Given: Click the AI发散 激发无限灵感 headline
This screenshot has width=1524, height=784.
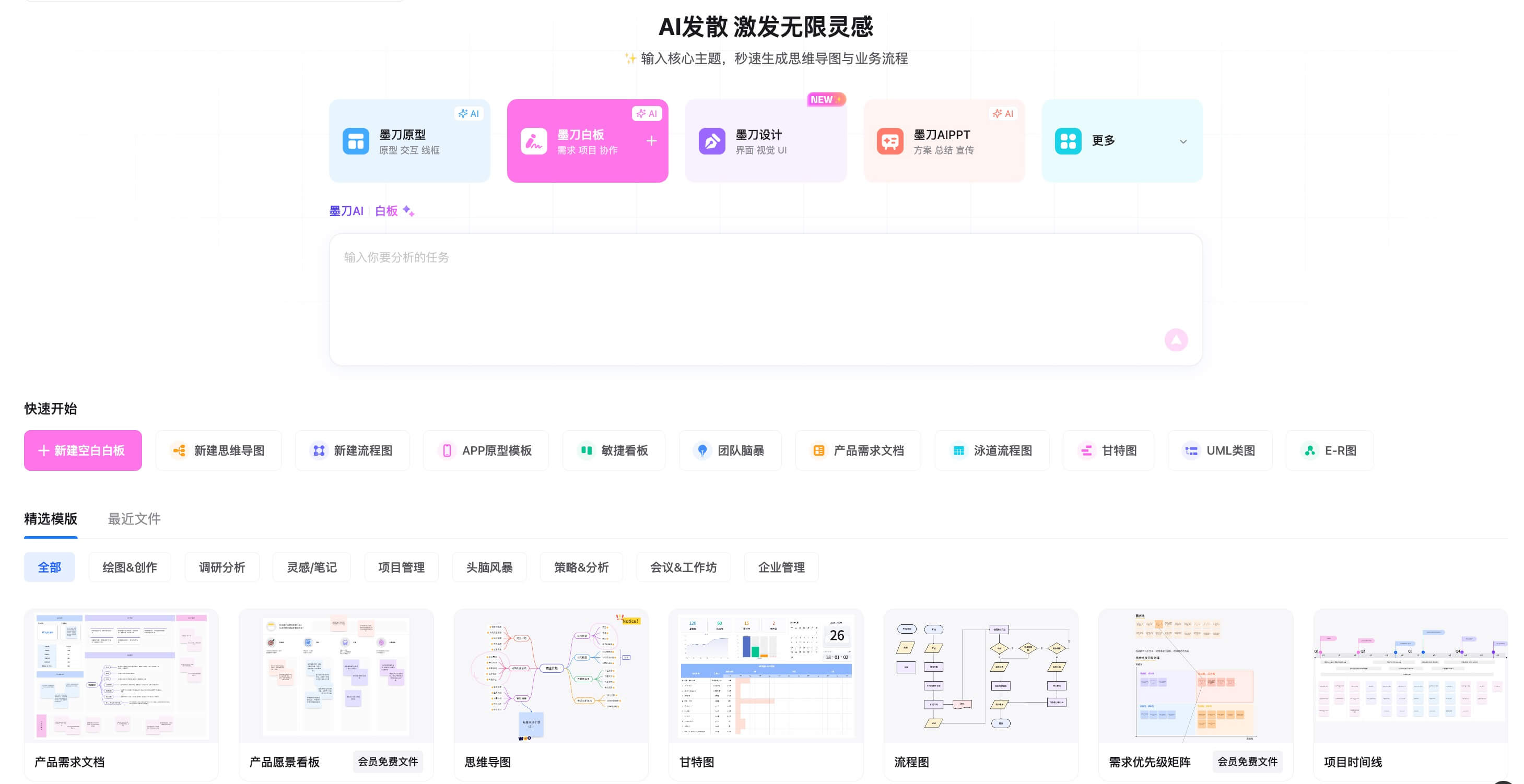Looking at the screenshot, I should point(766,27).
